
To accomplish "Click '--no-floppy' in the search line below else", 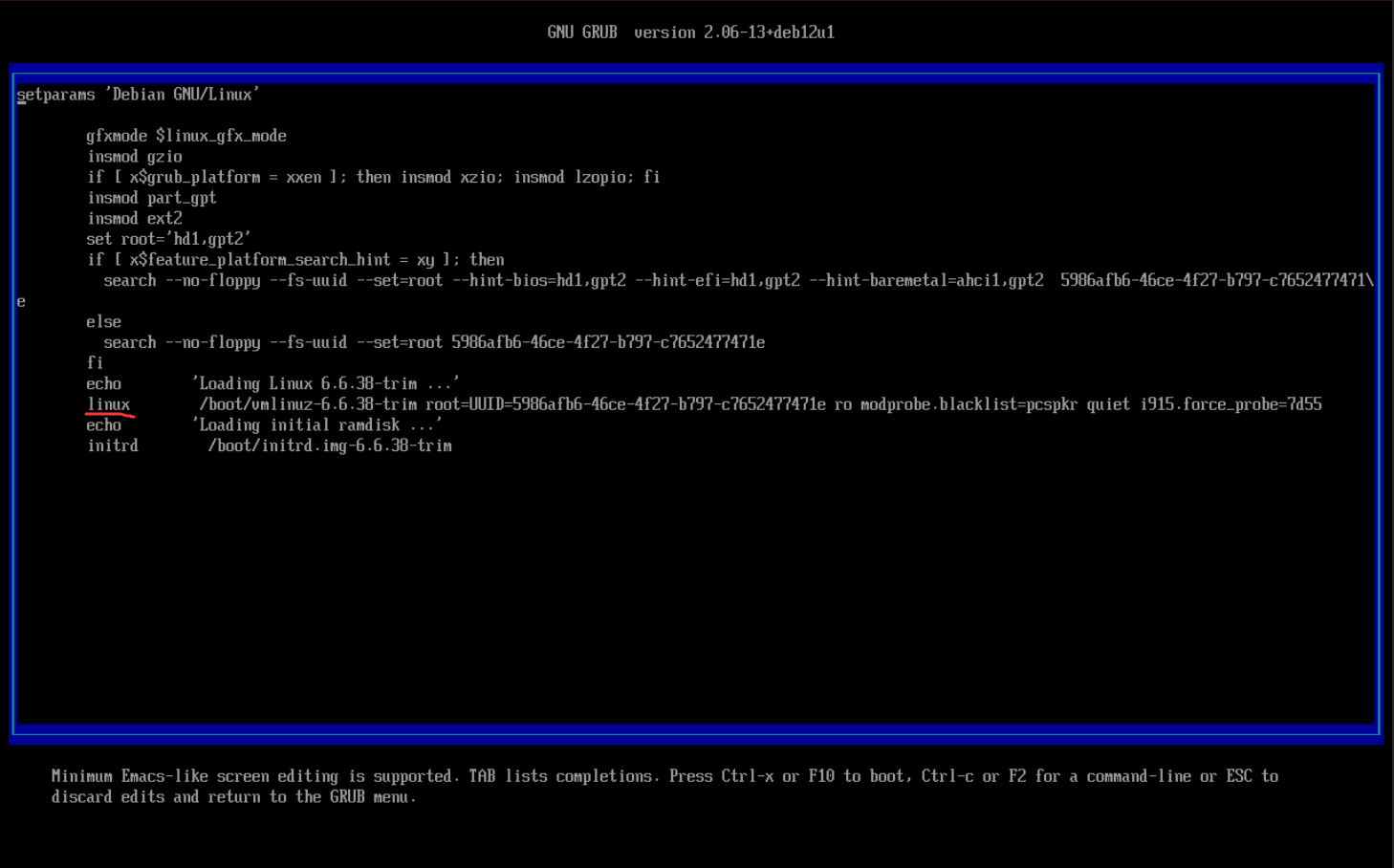I will tap(213, 343).
